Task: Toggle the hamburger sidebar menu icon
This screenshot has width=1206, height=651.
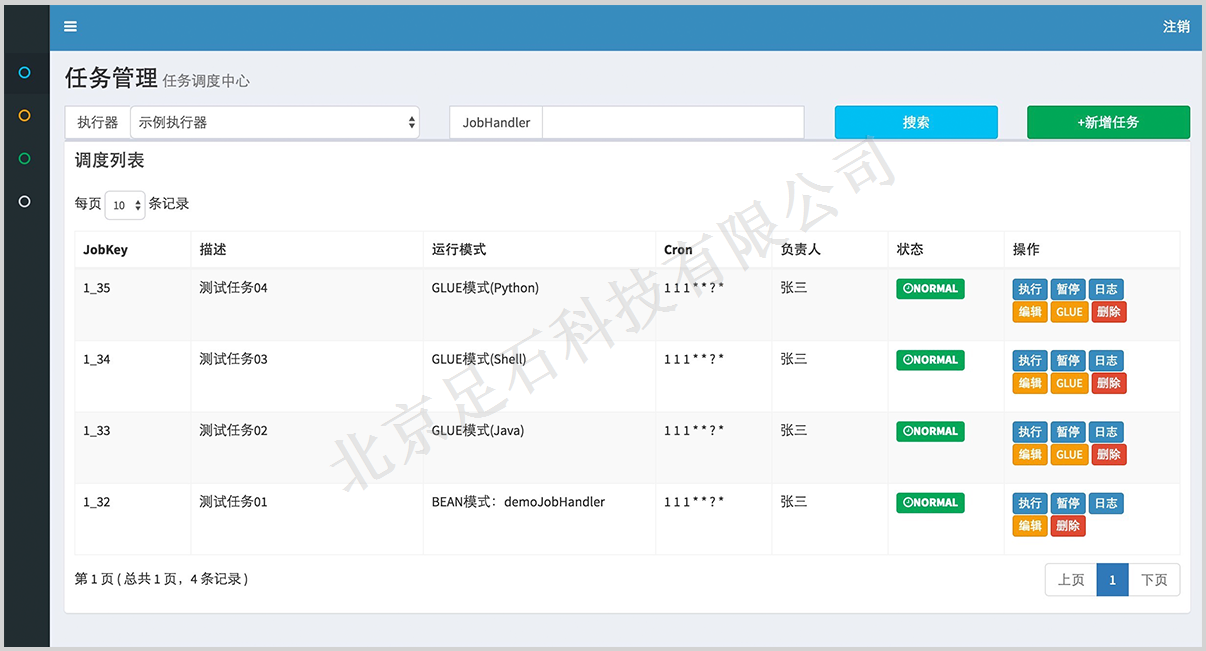Action: click(x=70, y=27)
